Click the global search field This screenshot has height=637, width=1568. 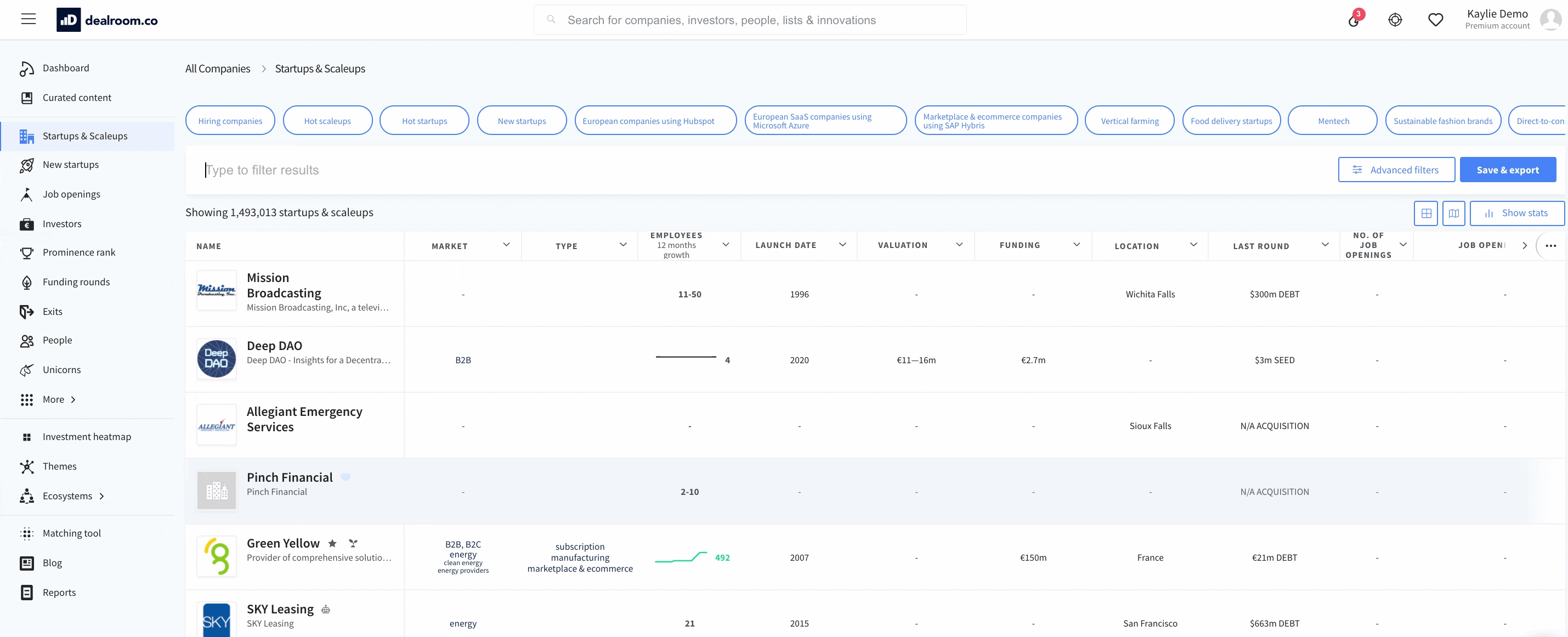750,20
